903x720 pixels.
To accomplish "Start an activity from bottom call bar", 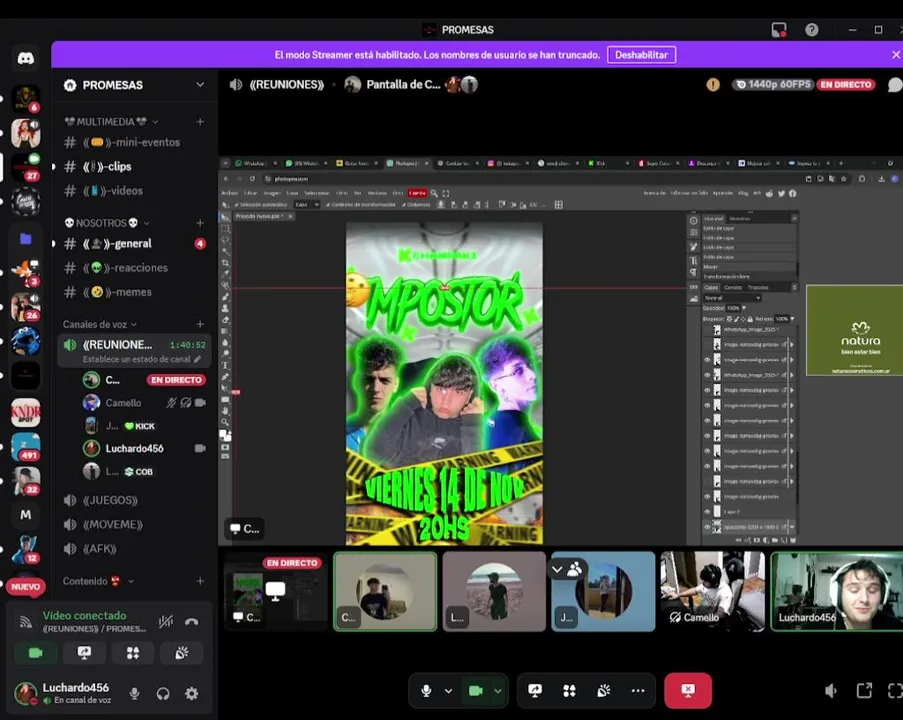I will click(570, 690).
